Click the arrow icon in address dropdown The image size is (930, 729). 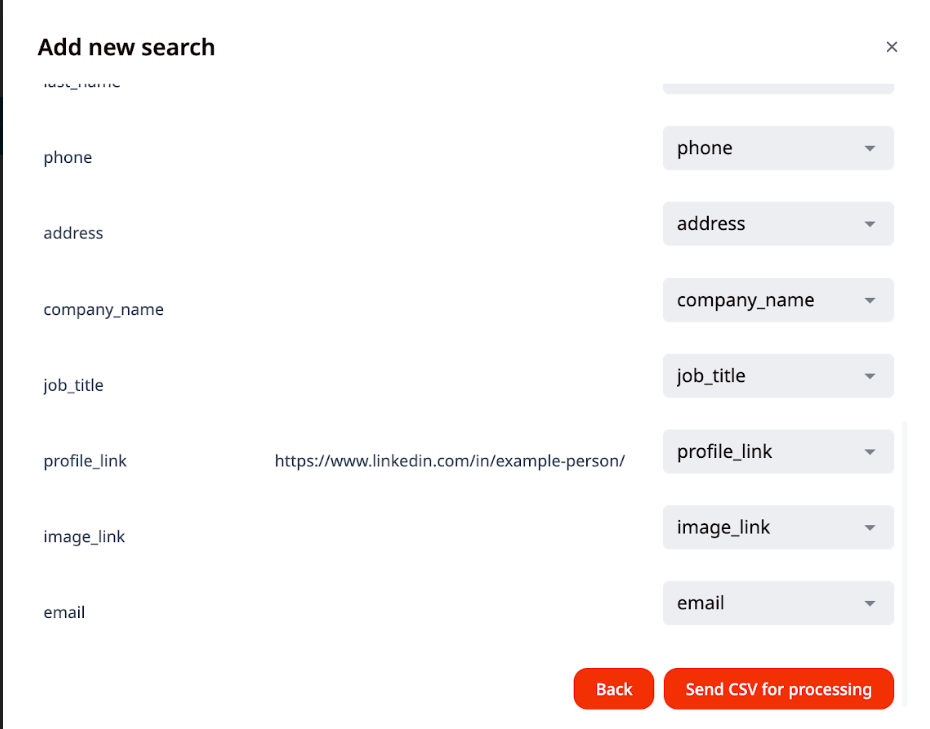(x=870, y=224)
